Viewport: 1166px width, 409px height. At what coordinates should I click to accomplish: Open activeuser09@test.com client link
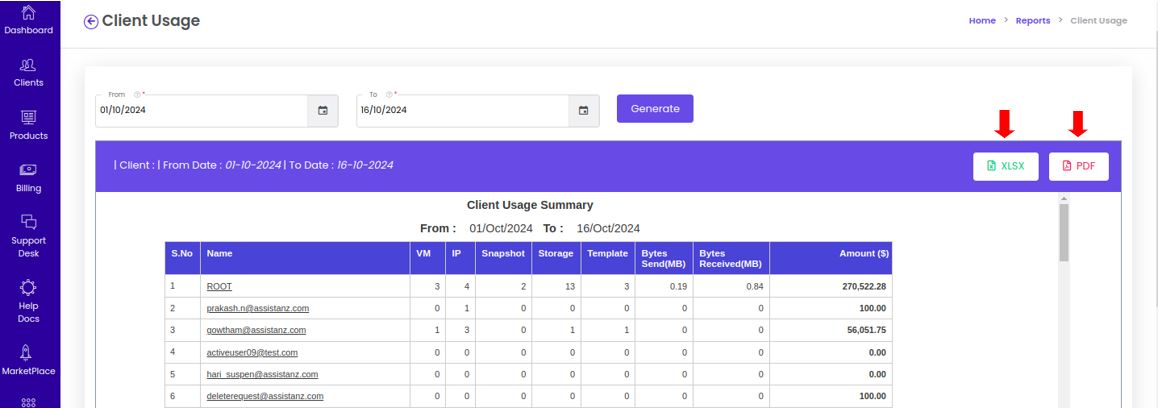click(252, 352)
